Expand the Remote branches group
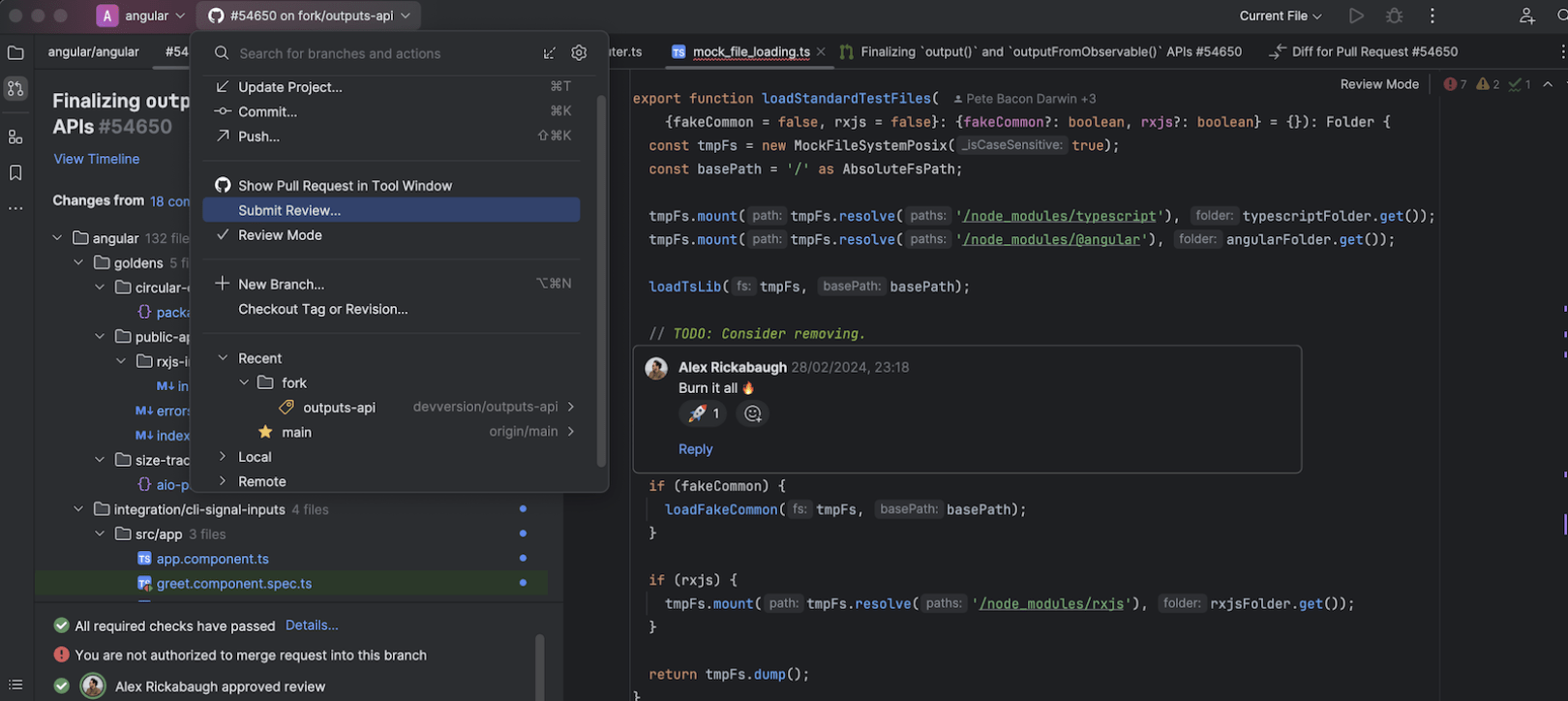The width and height of the screenshot is (1568, 701). coord(223,481)
